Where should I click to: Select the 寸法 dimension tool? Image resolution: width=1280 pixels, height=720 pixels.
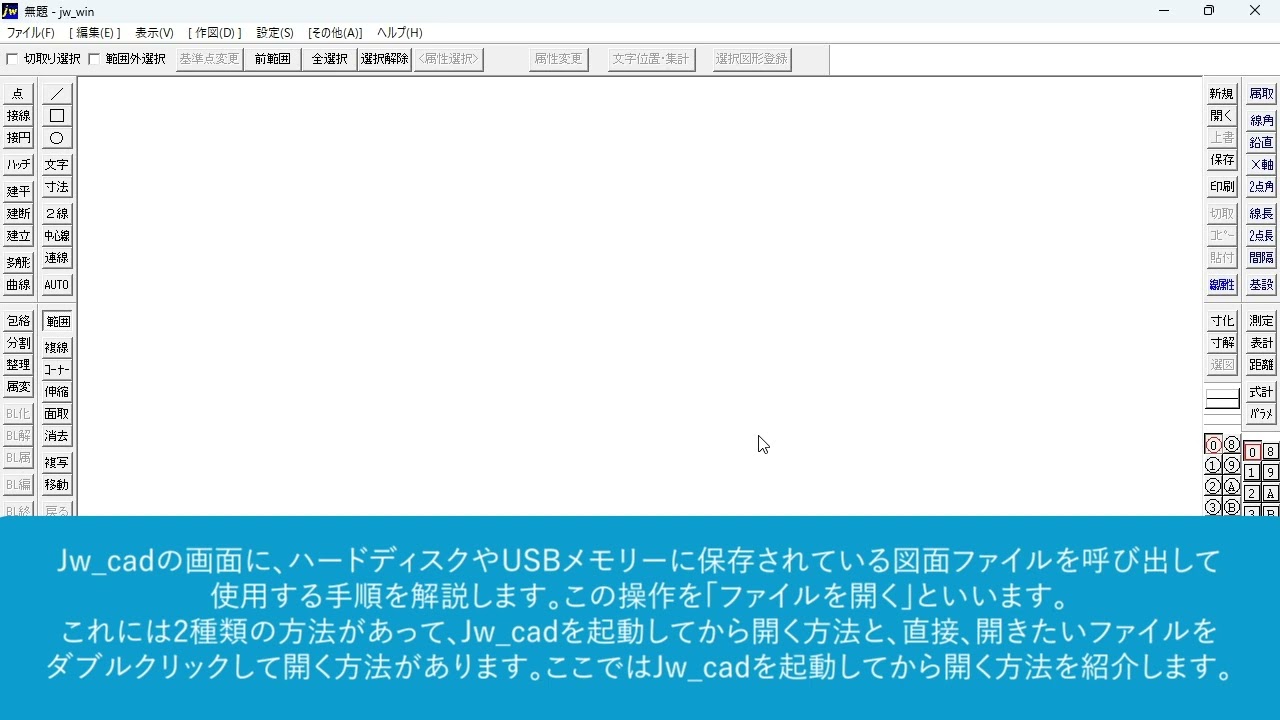click(x=57, y=187)
